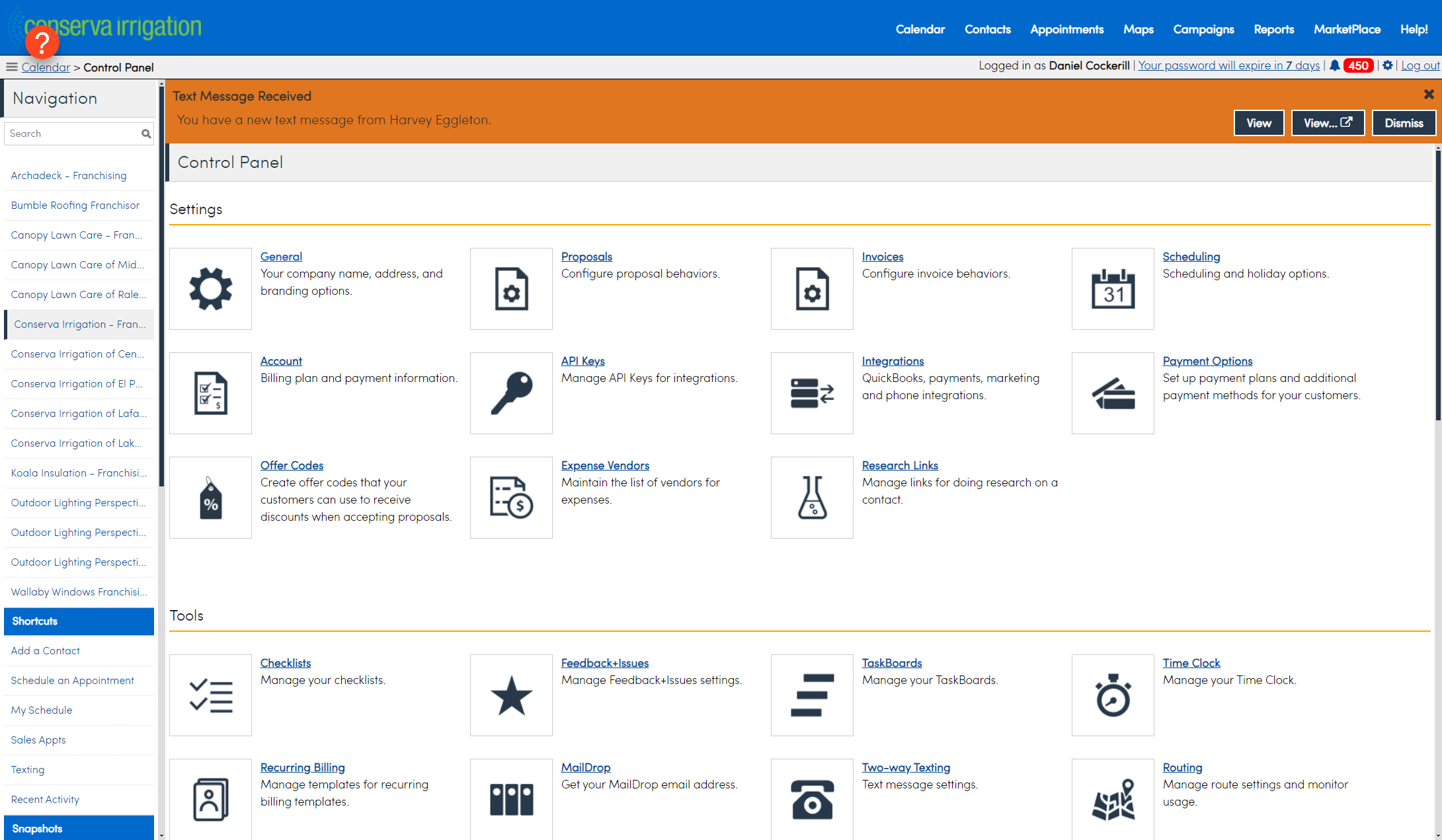
Task: Click the 450 notifications badge
Action: tap(1358, 65)
